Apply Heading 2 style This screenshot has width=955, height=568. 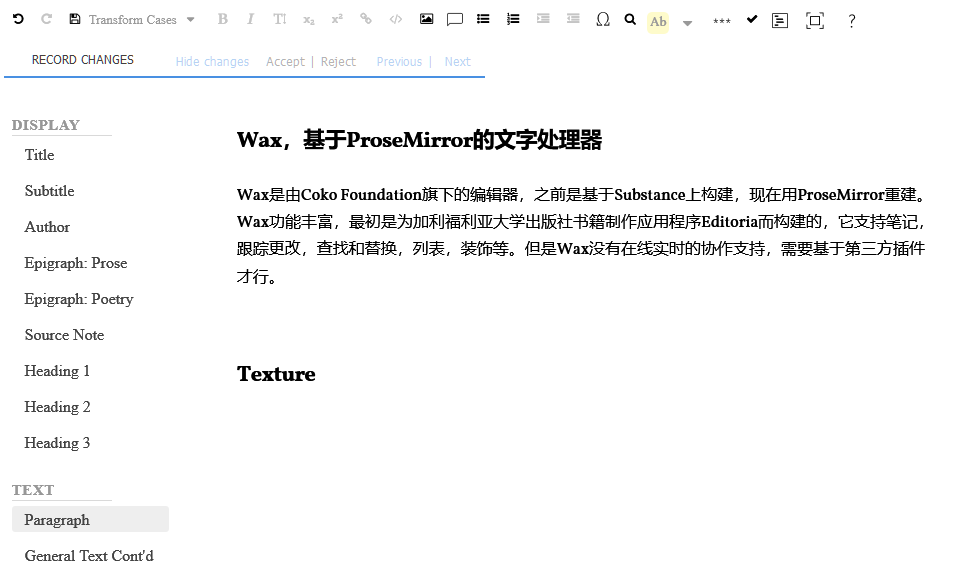click(x=57, y=407)
